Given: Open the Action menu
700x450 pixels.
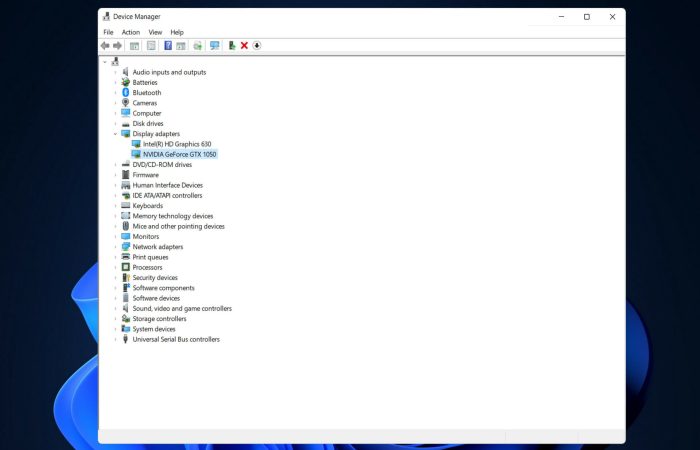Looking at the screenshot, I should [x=131, y=32].
